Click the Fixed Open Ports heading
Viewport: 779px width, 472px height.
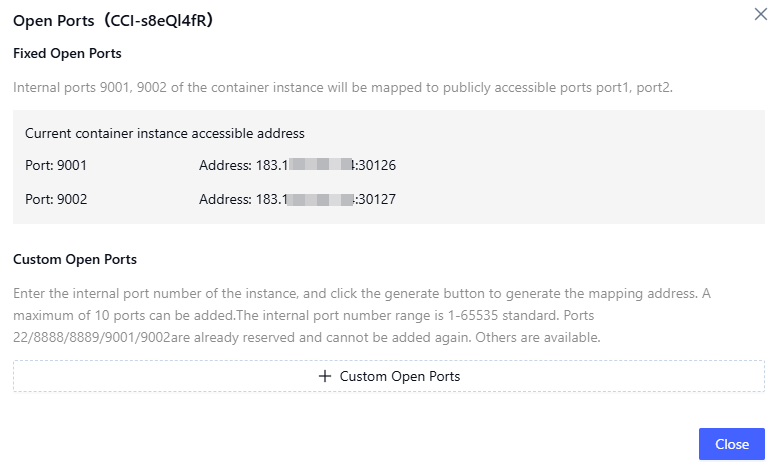click(x=67, y=53)
